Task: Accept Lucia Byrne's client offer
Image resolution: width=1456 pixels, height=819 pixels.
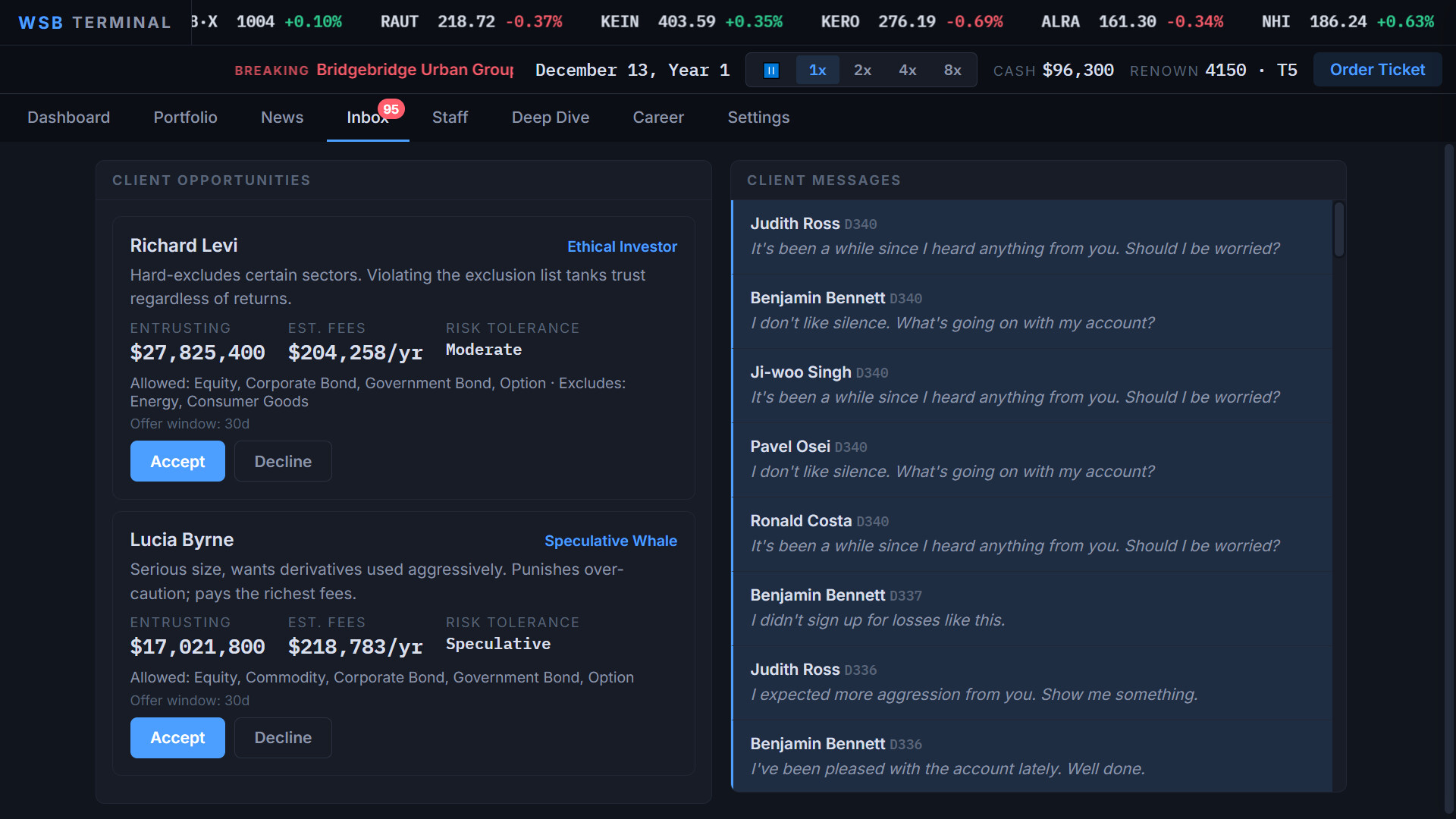Action: click(177, 738)
